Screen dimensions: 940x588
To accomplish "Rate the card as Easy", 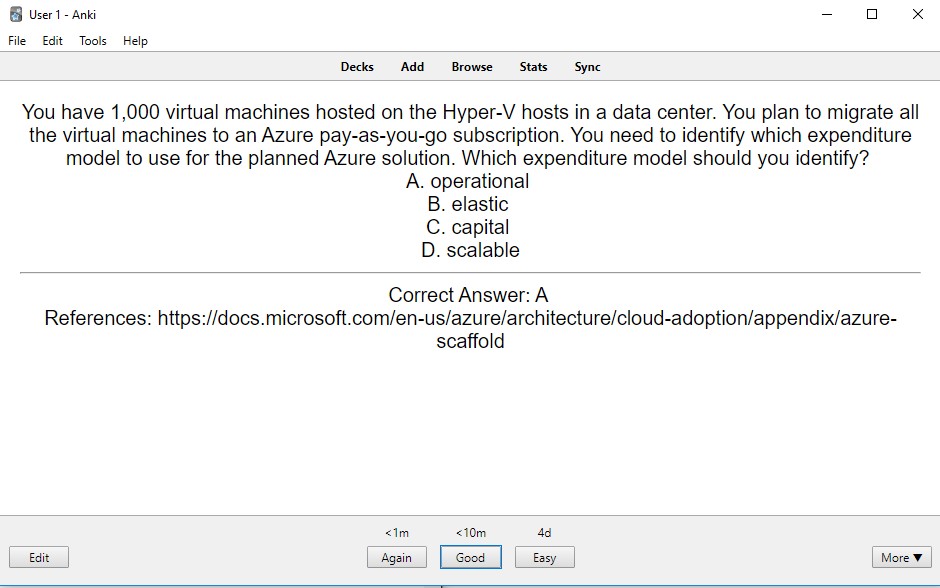I will click(x=545, y=557).
